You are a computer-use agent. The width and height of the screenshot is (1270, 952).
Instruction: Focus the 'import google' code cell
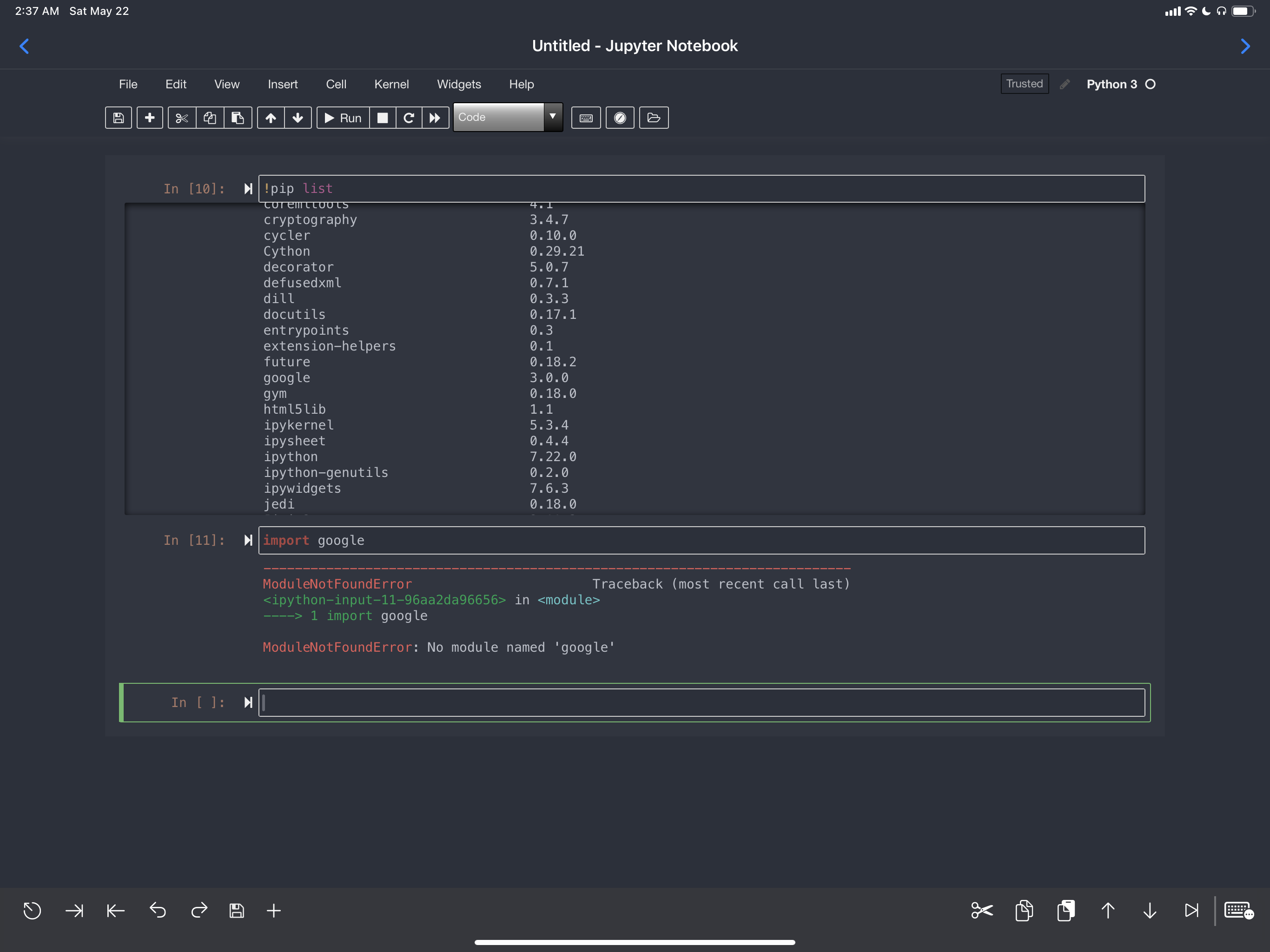point(701,540)
